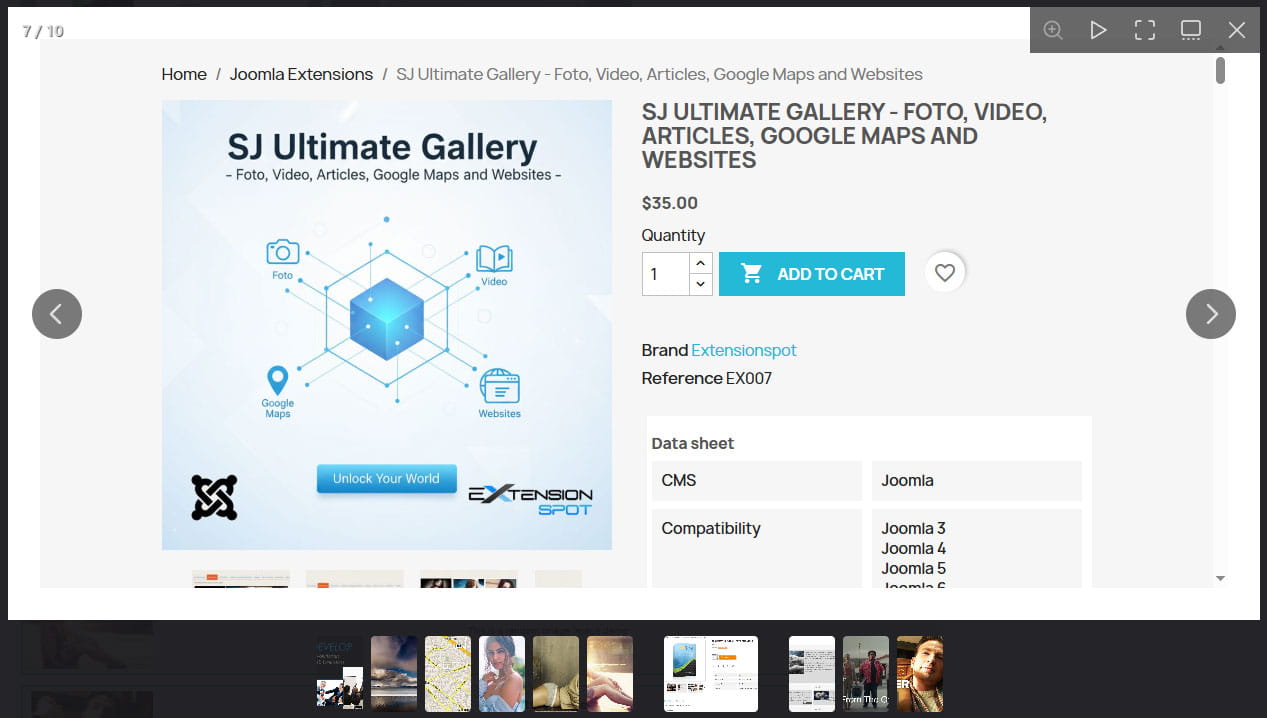Select the cloudy sky thumbnail
This screenshot has height=718, width=1267.
coord(394,674)
